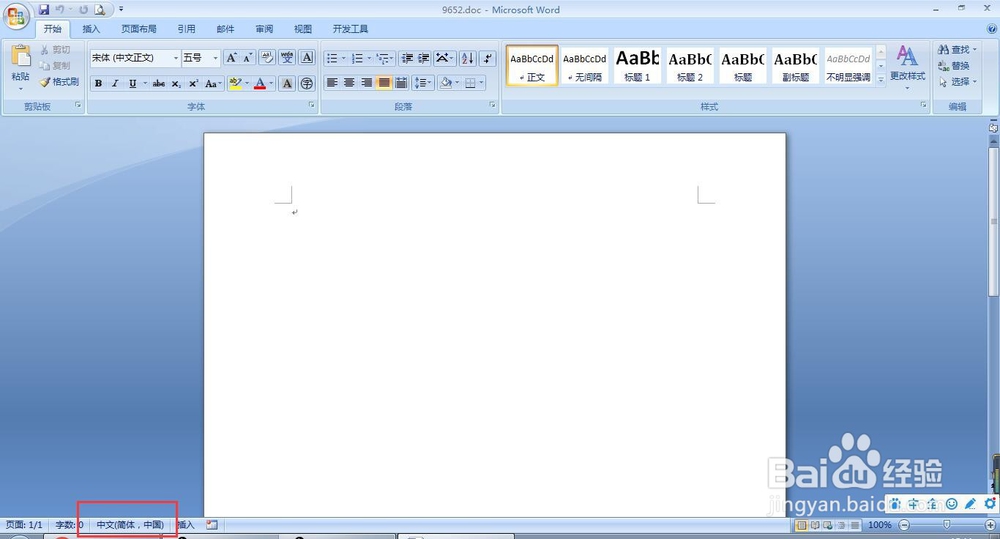Align text left
Screen dimensions: 1000x539
click(x=332, y=83)
